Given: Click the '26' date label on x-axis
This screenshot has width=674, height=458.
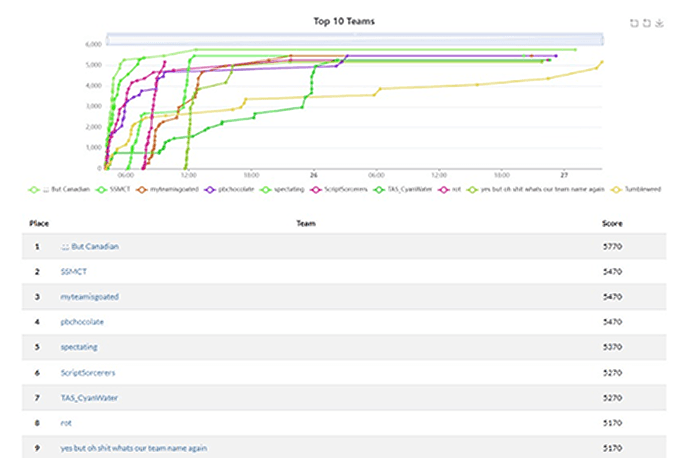Looking at the screenshot, I should 314,175.
